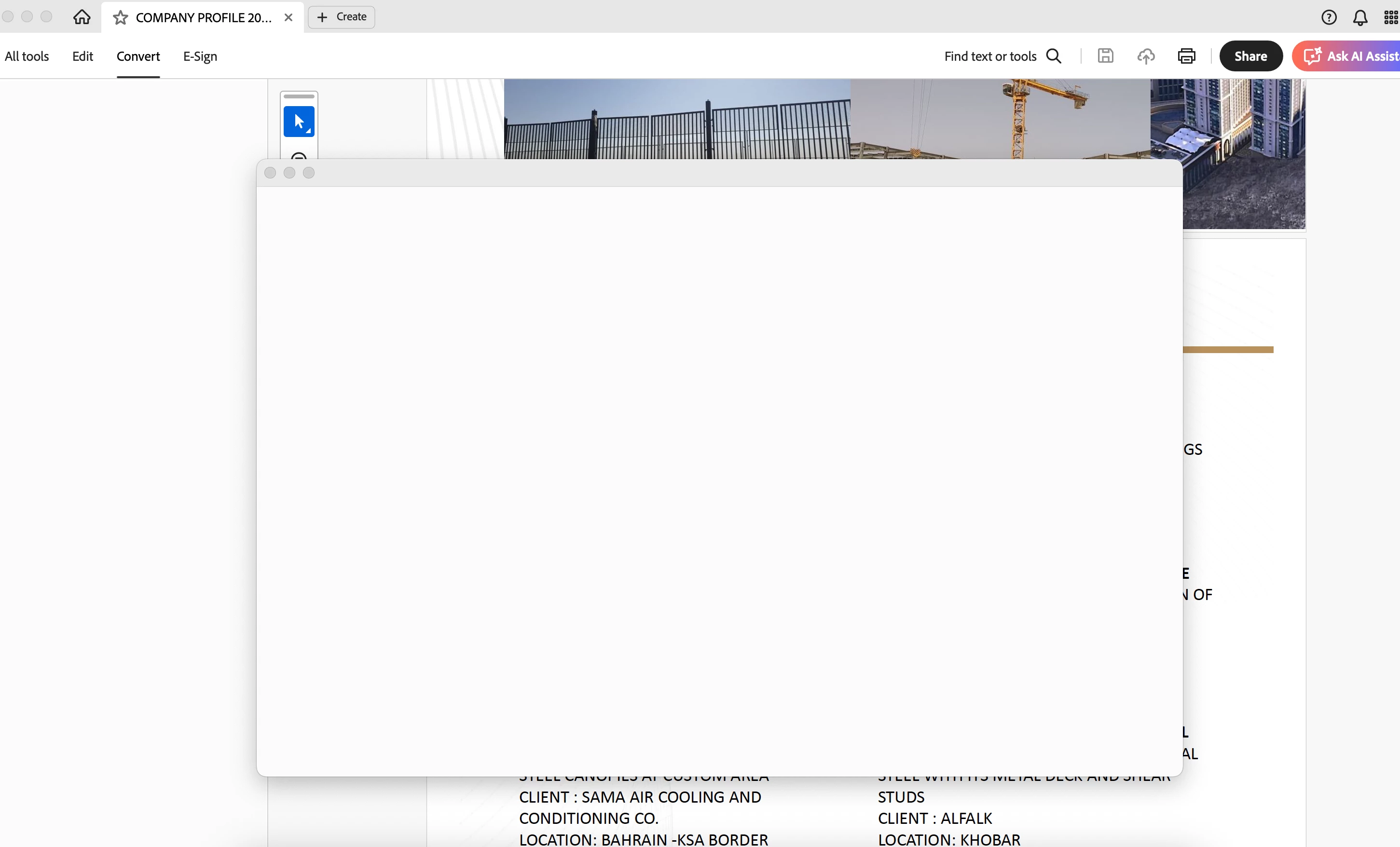Click the Create new tab button
The image size is (1400, 847).
point(342,17)
